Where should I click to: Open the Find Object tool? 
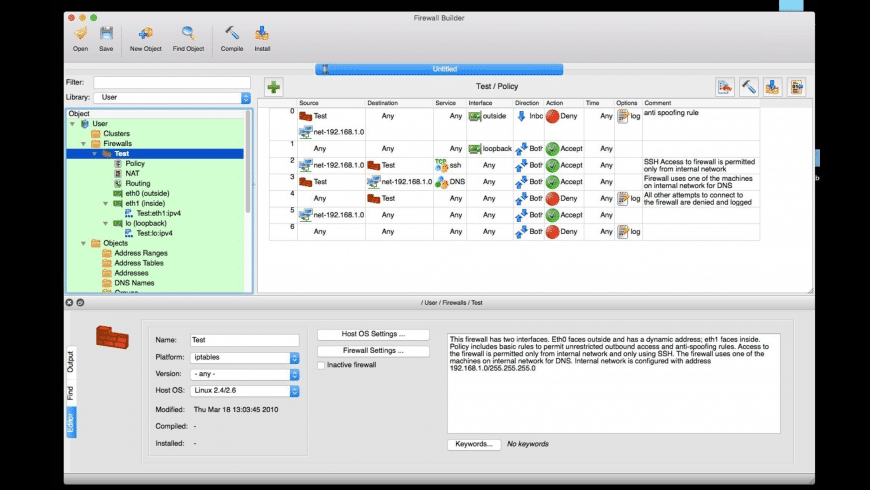(187, 33)
